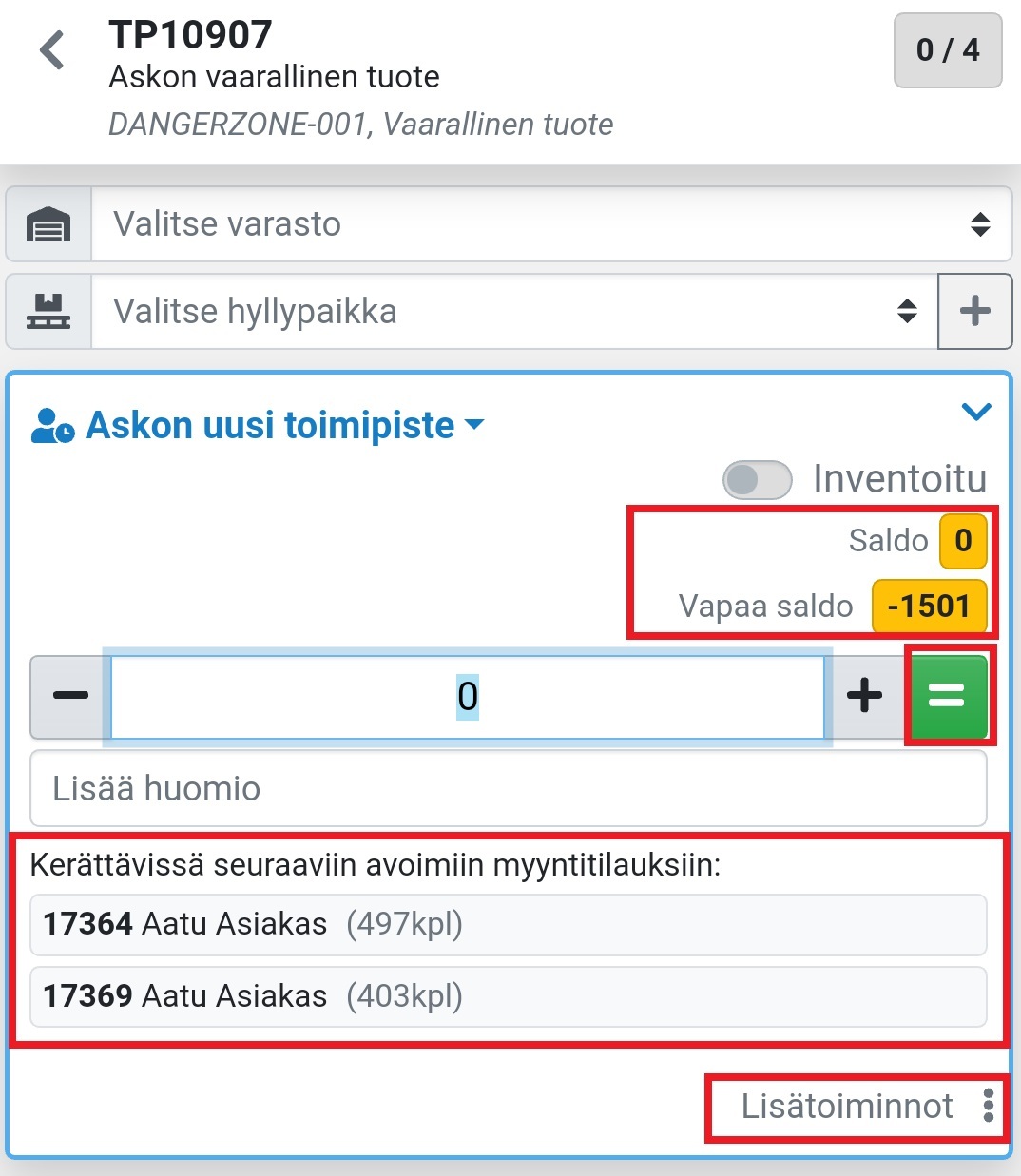Image resolution: width=1021 pixels, height=1176 pixels.
Task: Expand the Askon uusi toimipiste selector
Action: [285, 426]
